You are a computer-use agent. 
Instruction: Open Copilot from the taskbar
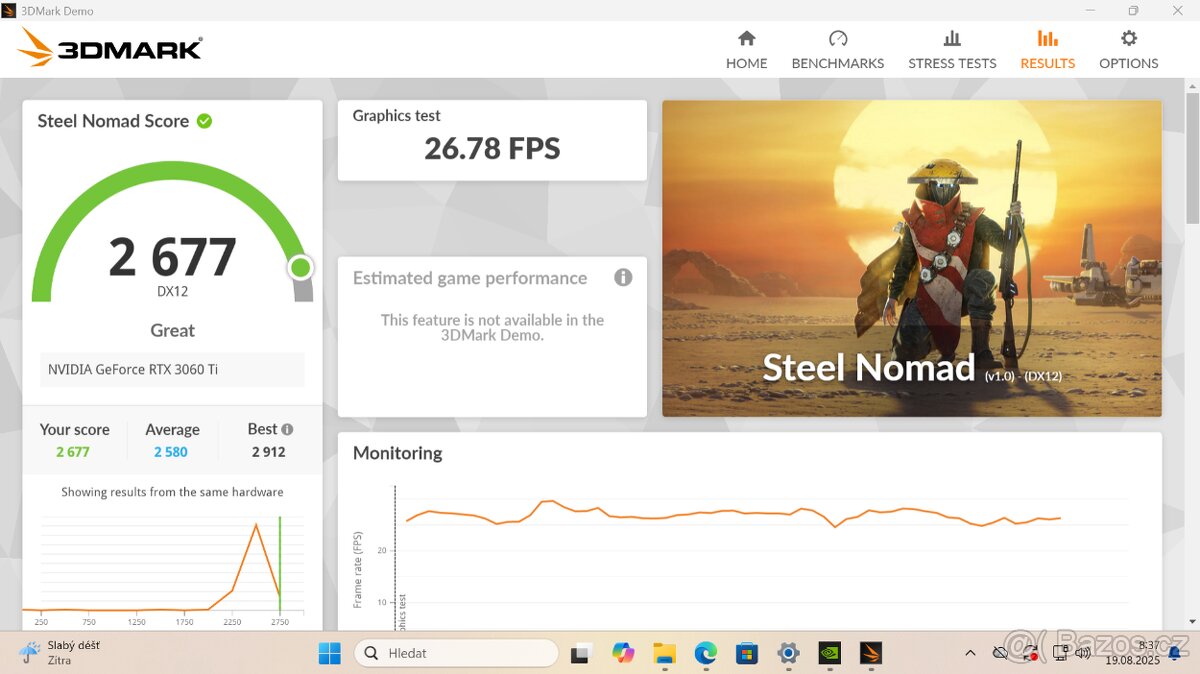pyautogui.click(x=623, y=653)
